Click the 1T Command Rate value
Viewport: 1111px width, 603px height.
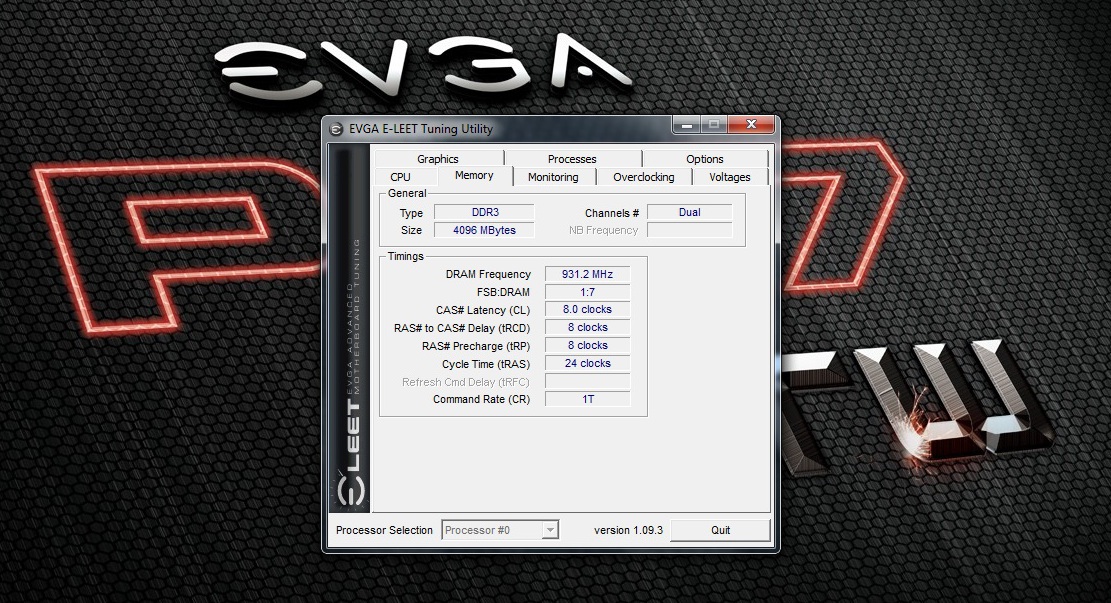(587, 400)
